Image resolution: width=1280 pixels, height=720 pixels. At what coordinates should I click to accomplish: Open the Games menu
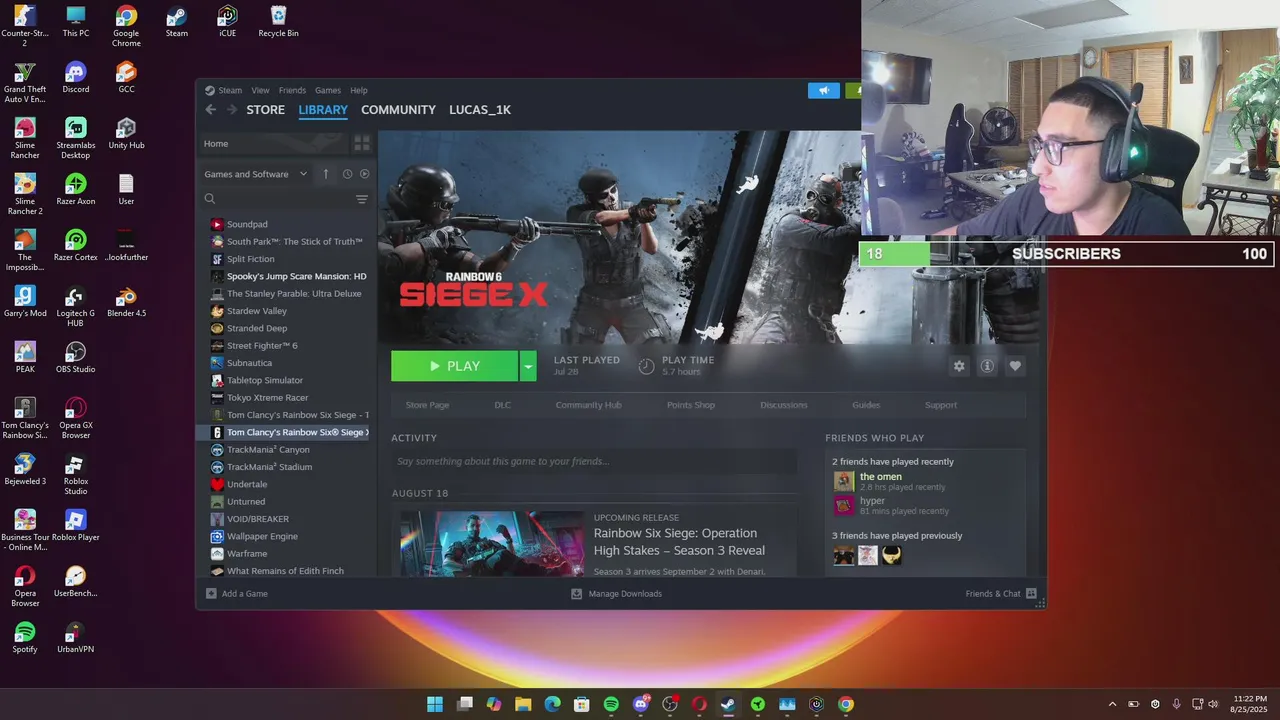tap(328, 90)
